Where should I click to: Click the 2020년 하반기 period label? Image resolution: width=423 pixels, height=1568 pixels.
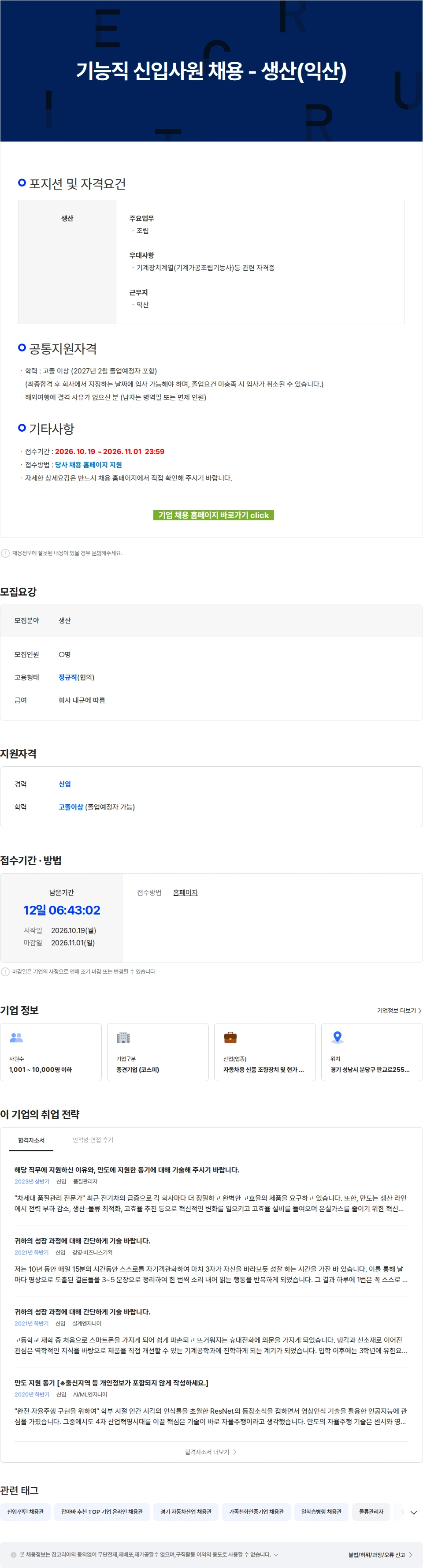pos(32,1394)
